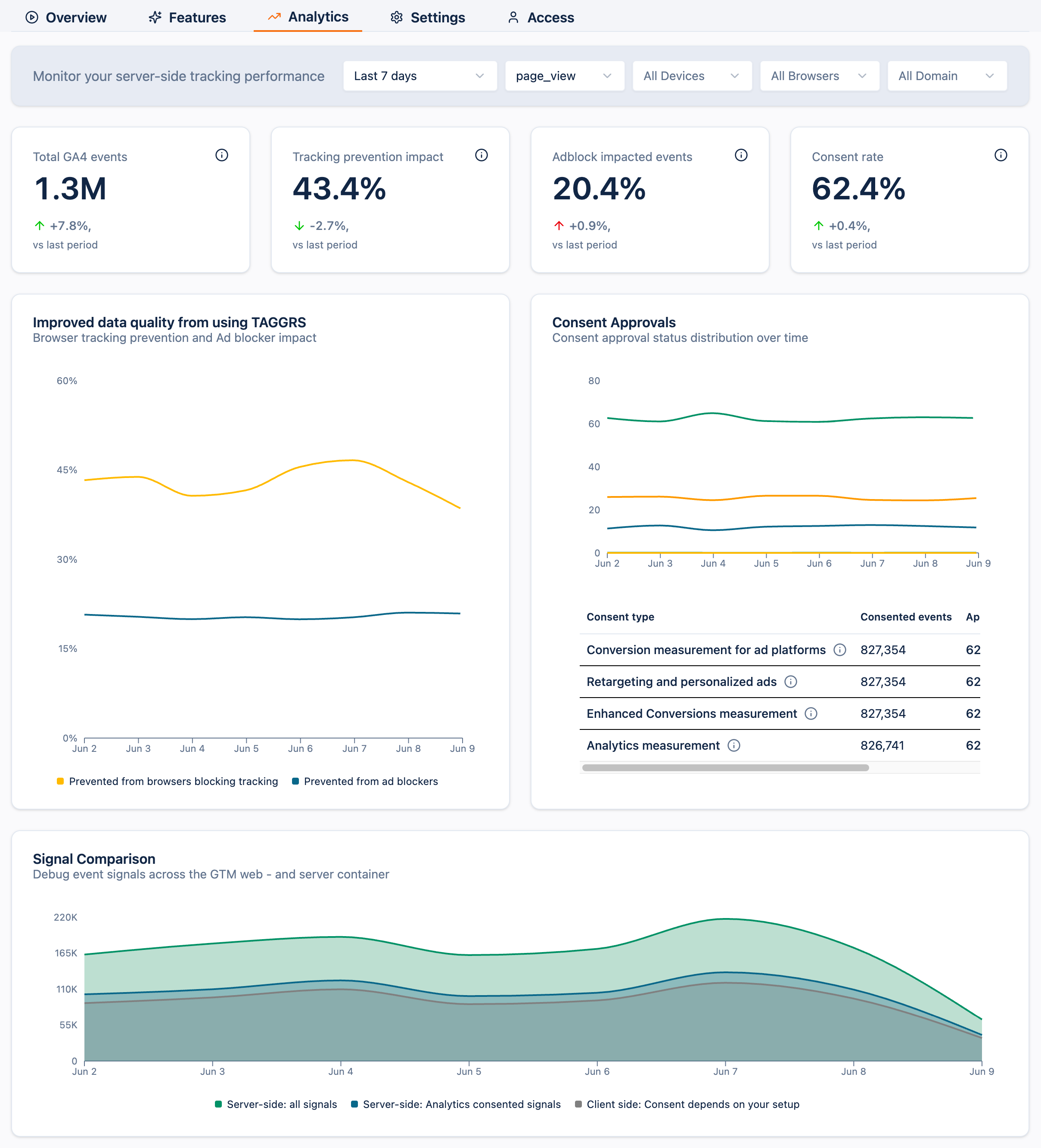The width and height of the screenshot is (1041, 1148).
Task: Click the Jun 4 marker on Consent Approvals chart
Action: (713, 563)
